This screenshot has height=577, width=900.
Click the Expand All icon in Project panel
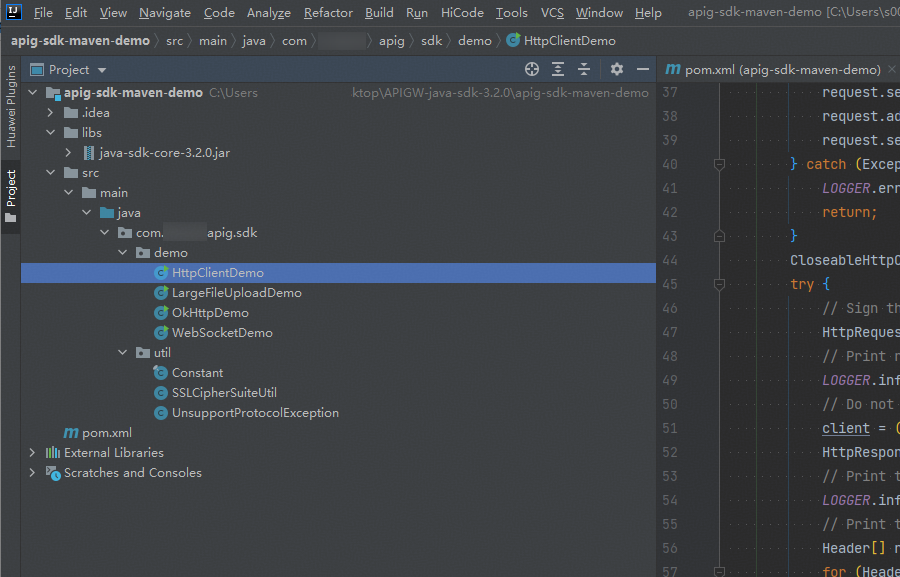[558, 69]
